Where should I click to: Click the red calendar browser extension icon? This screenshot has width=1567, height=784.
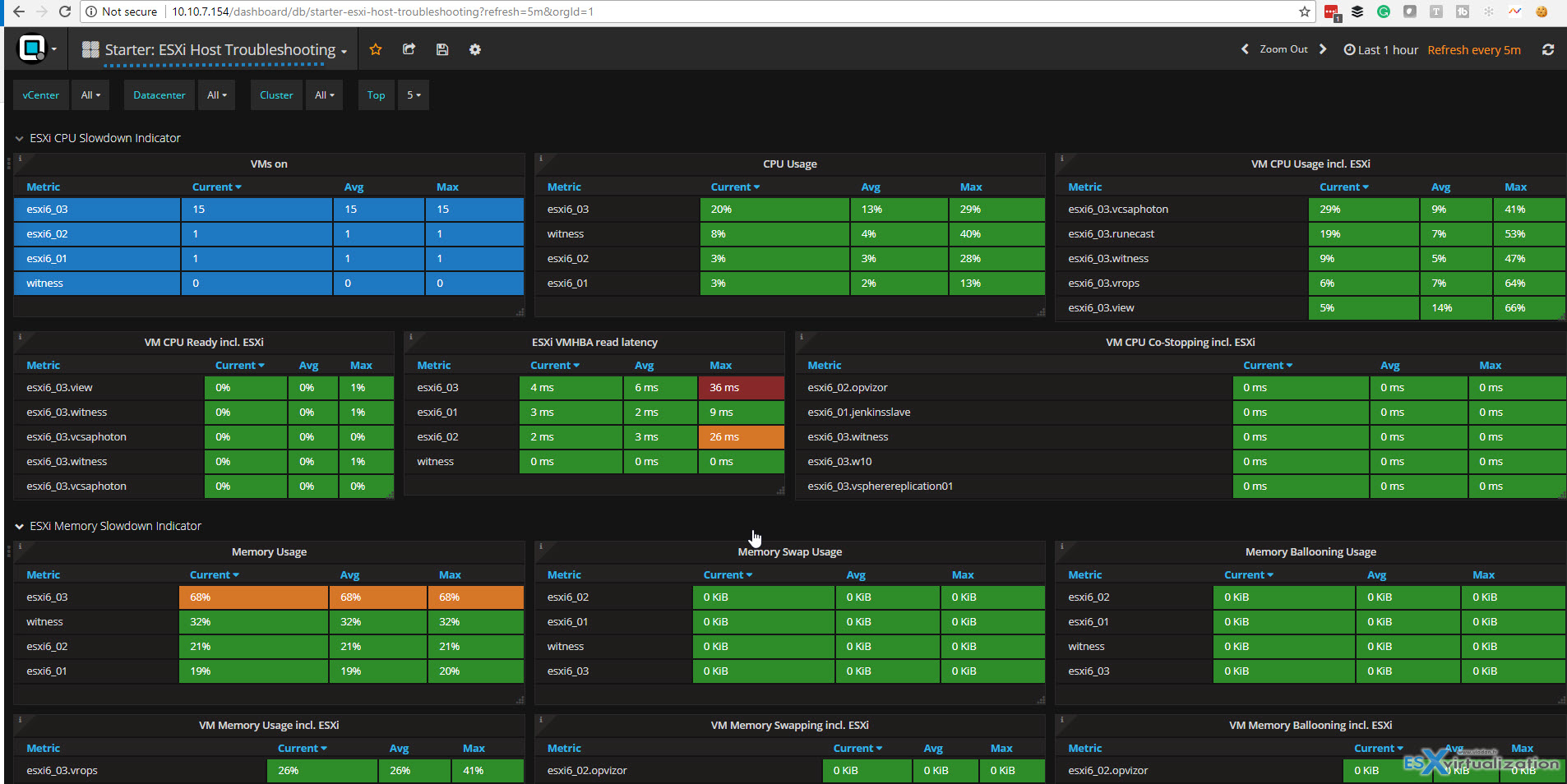(1332, 12)
